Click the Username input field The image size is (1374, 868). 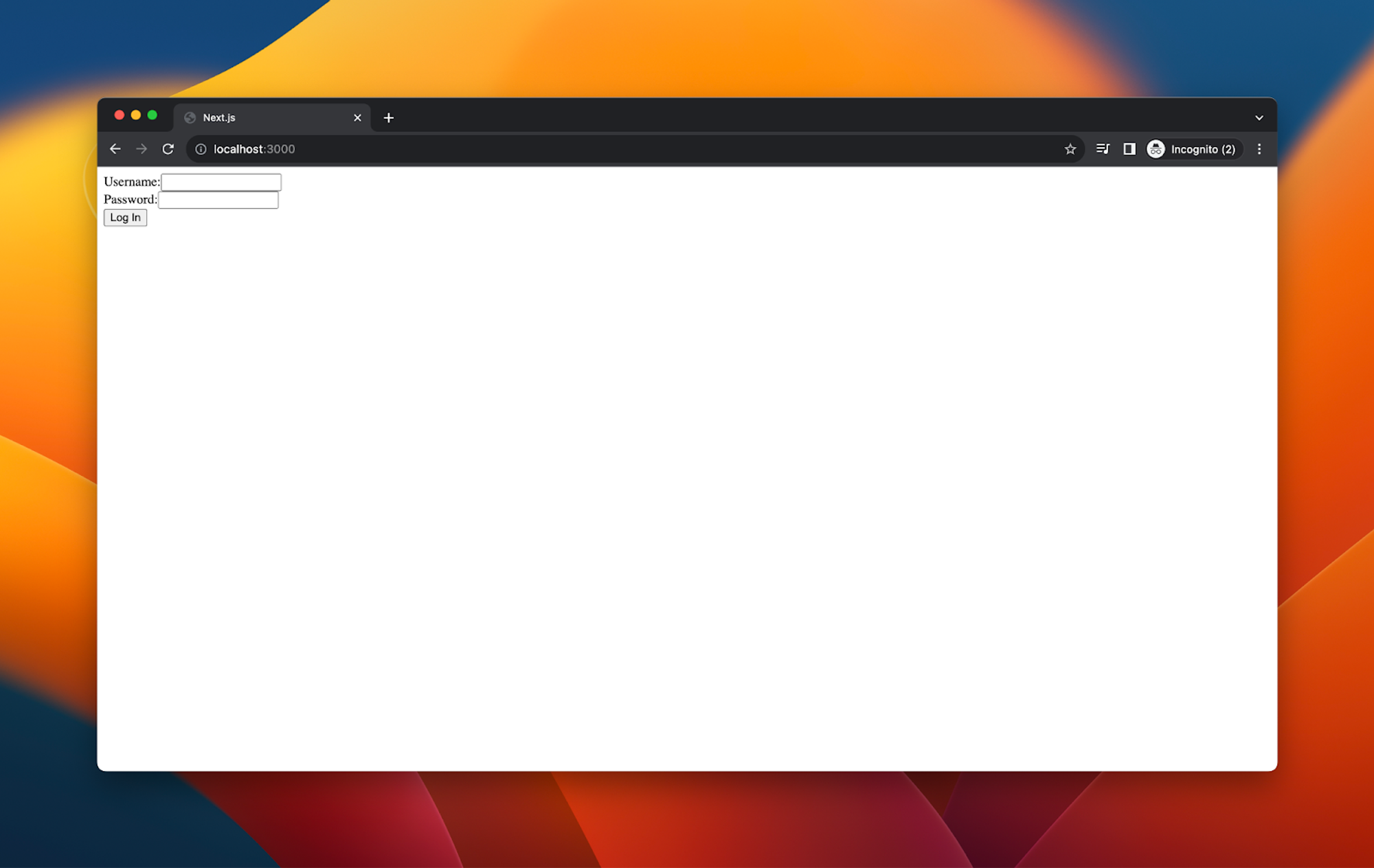(x=221, y=182)
